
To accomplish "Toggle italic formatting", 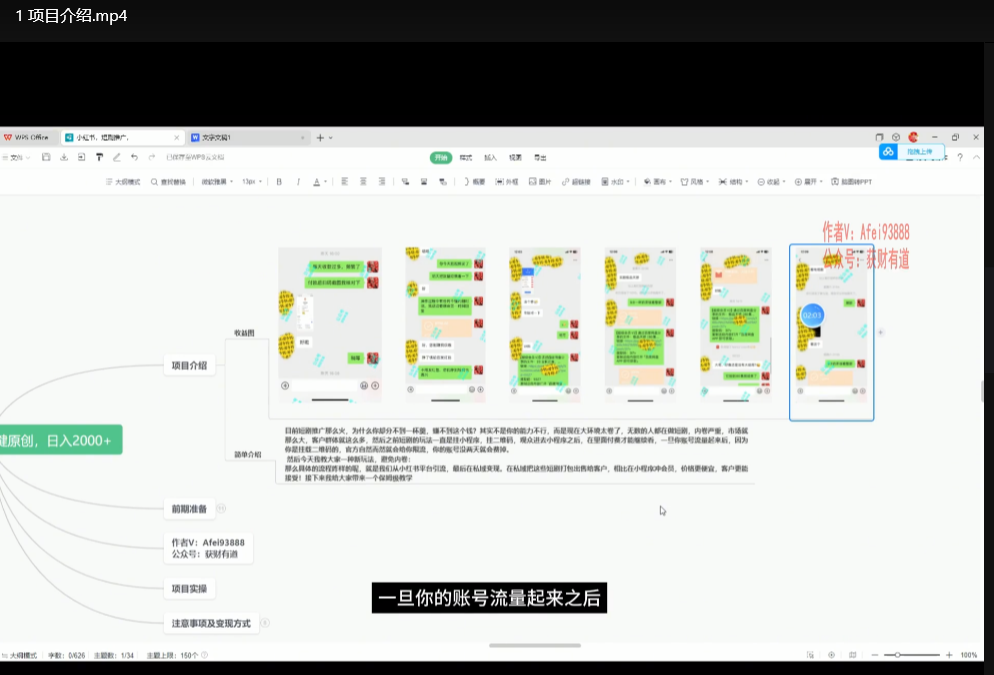I will point(298,182).
